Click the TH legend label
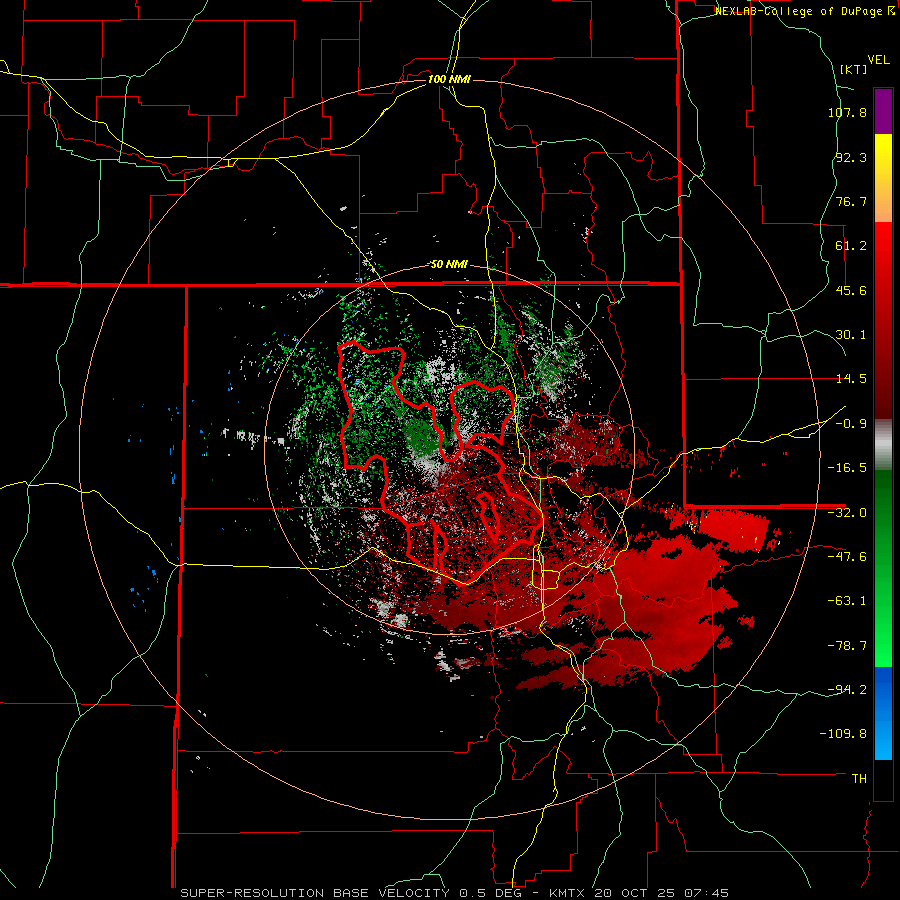900x900 pixels. 859,778
